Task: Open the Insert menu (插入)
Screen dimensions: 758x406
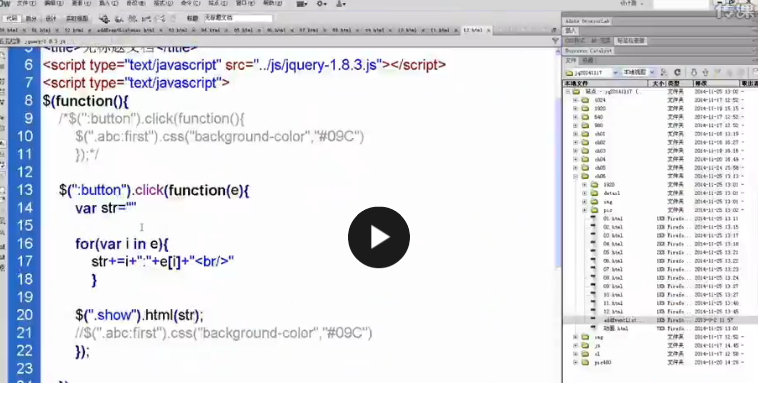Action: pyautogui.click(x=108, y=3)
